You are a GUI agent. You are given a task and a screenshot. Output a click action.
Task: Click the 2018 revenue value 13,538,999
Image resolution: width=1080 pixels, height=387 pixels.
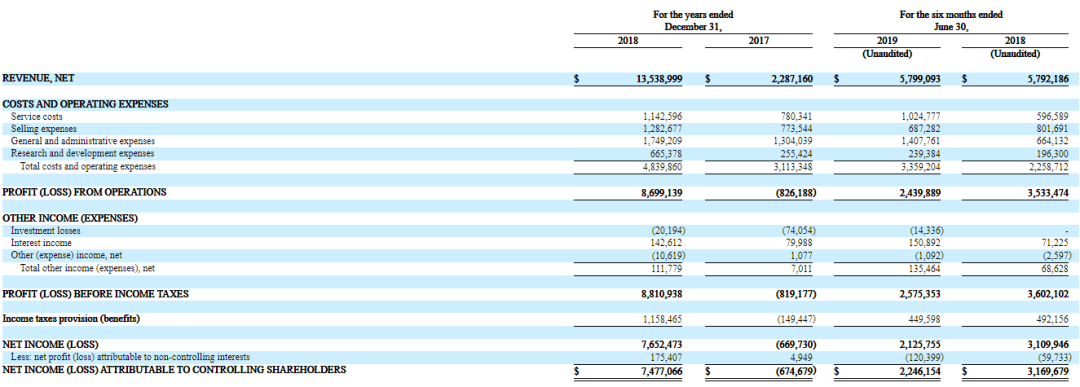659,79
